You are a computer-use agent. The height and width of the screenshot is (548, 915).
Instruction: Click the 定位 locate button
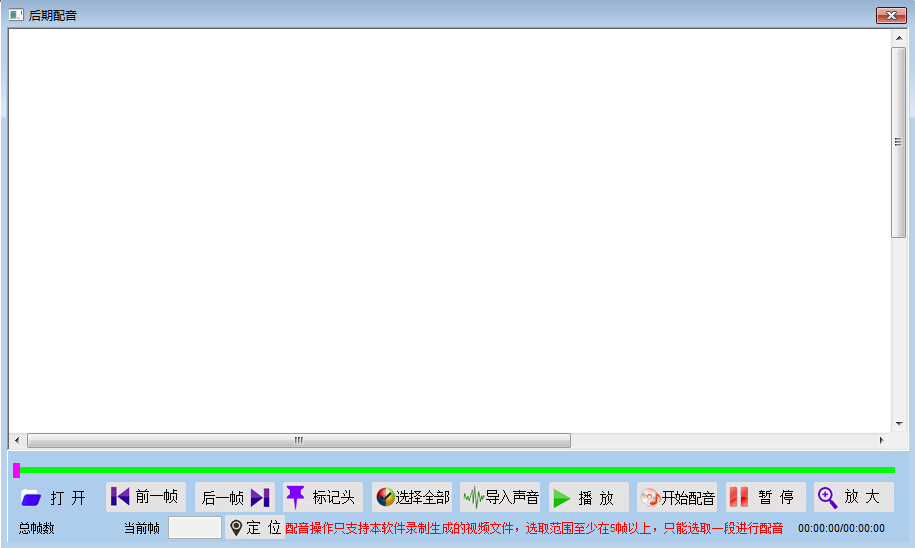255,528
